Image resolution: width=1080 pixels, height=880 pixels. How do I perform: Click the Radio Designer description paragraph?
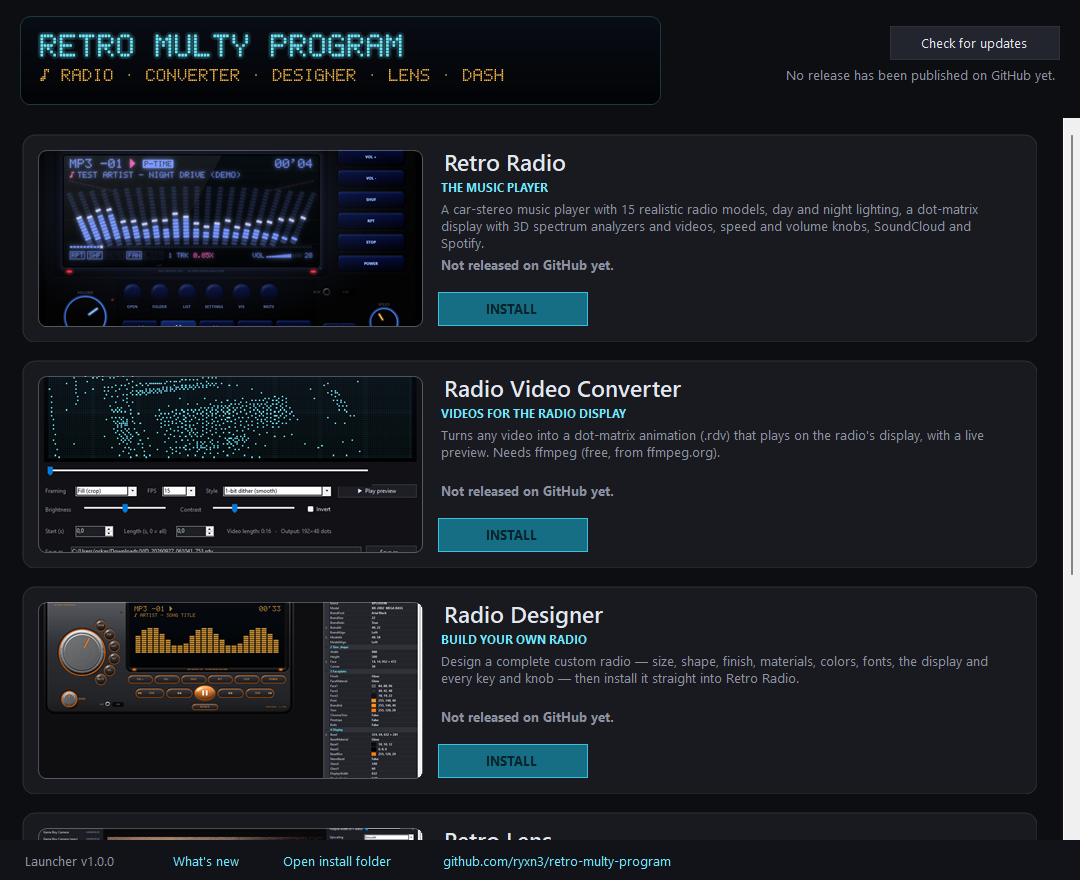point(714,670)
